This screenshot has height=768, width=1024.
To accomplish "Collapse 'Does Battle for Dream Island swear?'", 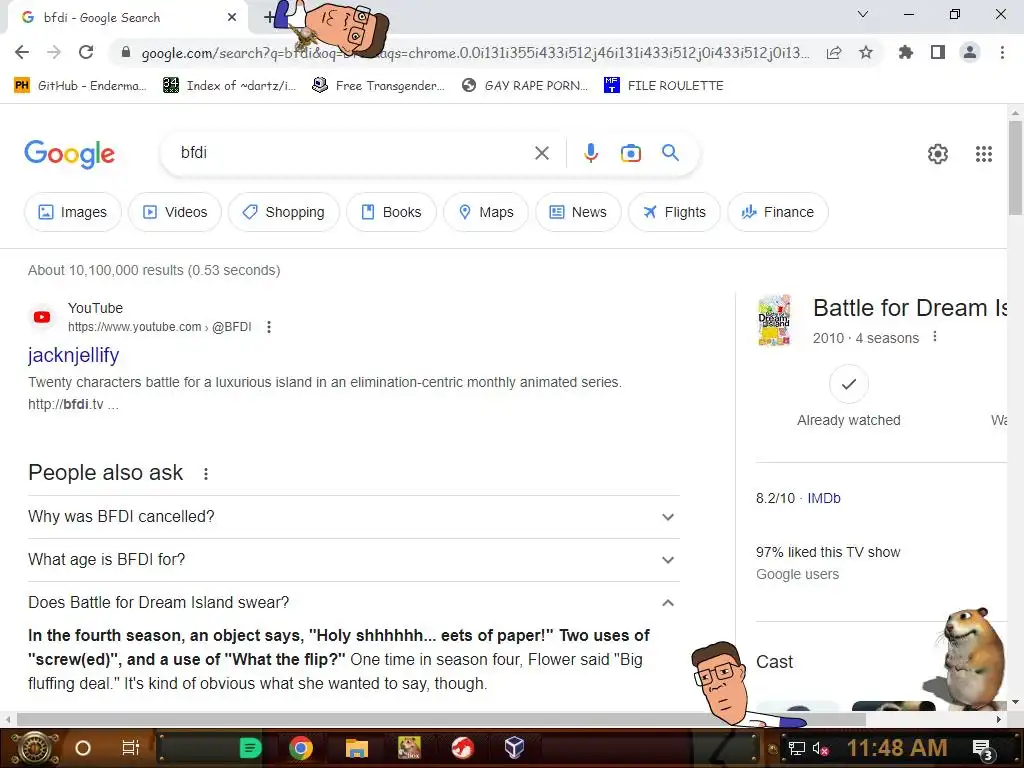I will [353, 602].
